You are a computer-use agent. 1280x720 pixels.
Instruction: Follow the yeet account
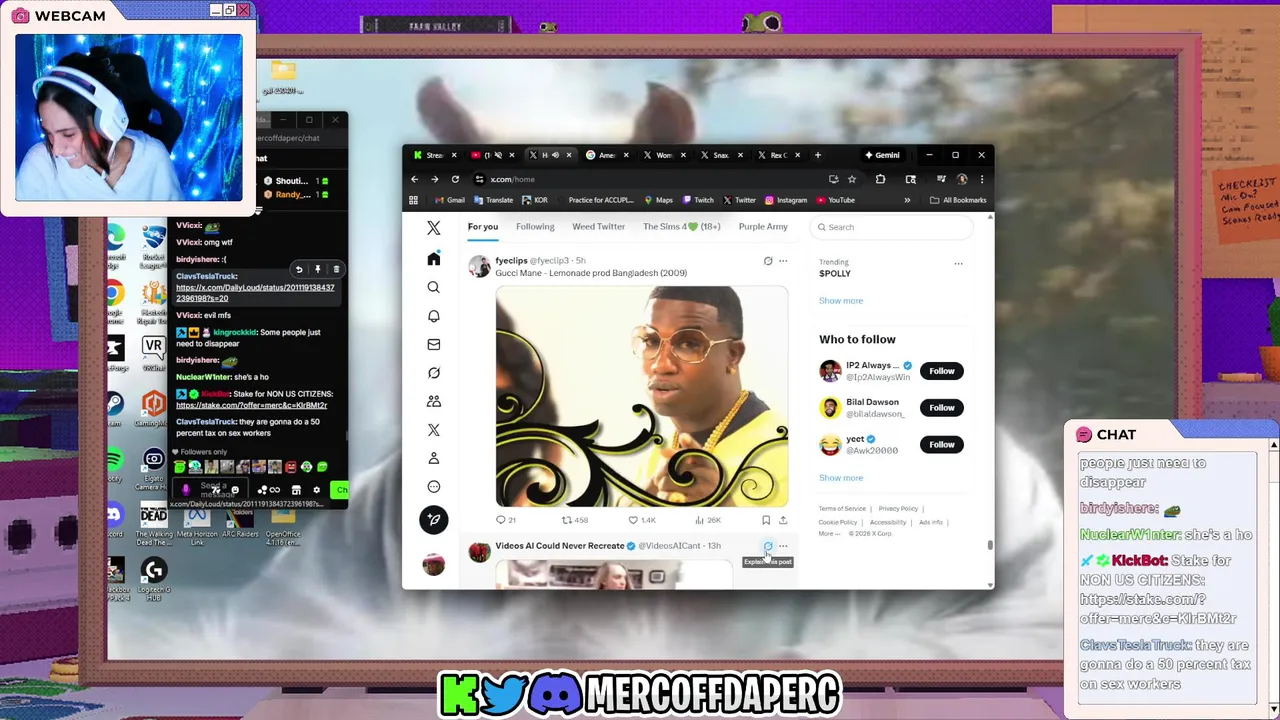[x=942, y=444]
